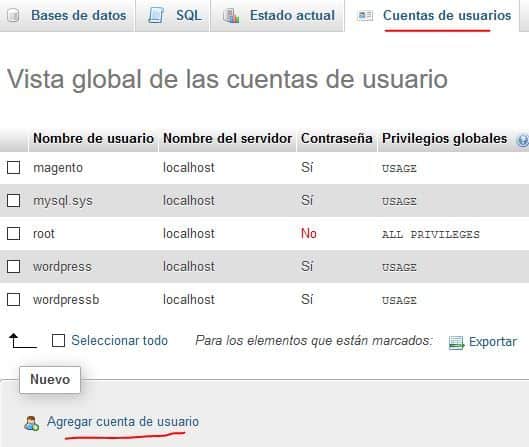The image size is (529, 447).
Task: Click the Exportar link
Action: pyautogui.click(x=493, y=342)
